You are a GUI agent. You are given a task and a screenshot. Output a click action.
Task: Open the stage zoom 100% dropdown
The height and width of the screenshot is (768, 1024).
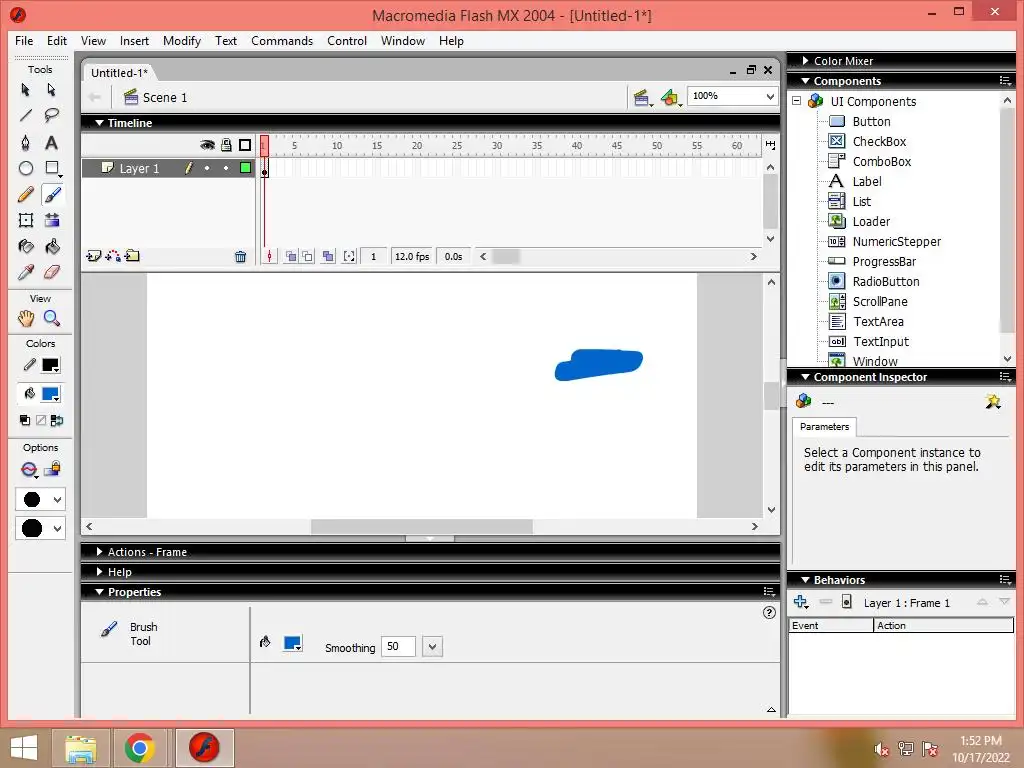coord(770,96)
